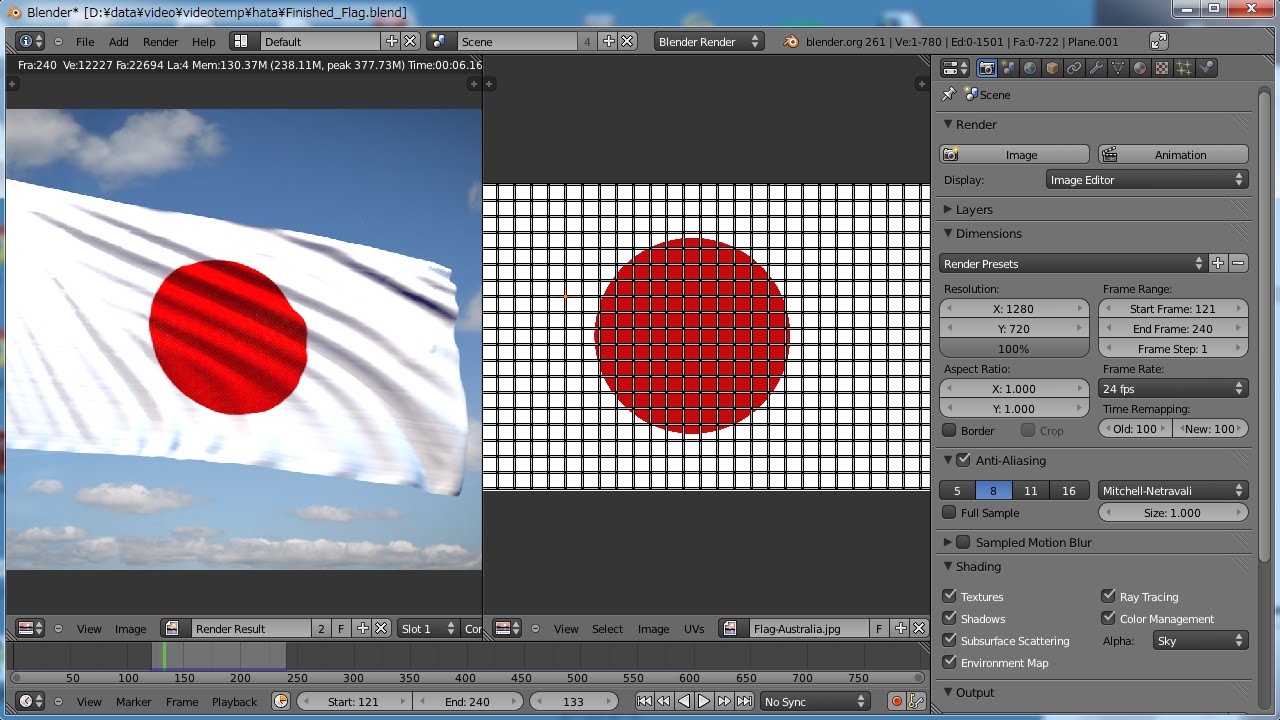Open the keying set icon in timeline

(x=916, y=701)
